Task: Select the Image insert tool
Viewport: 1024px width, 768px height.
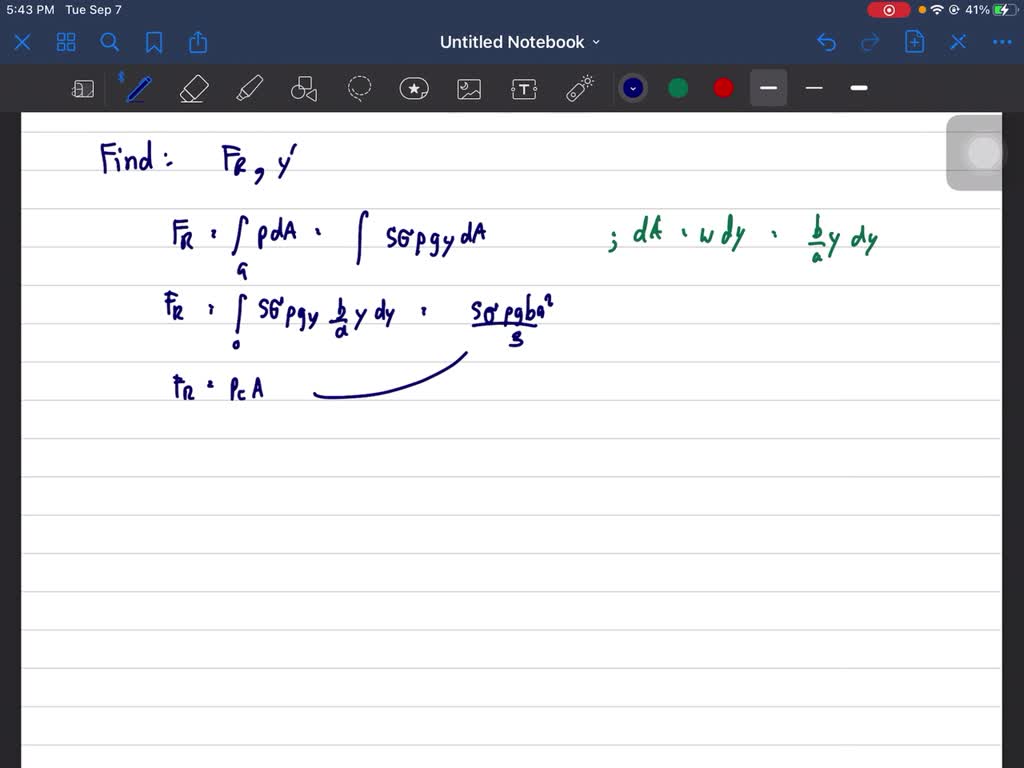Action: 469,89
